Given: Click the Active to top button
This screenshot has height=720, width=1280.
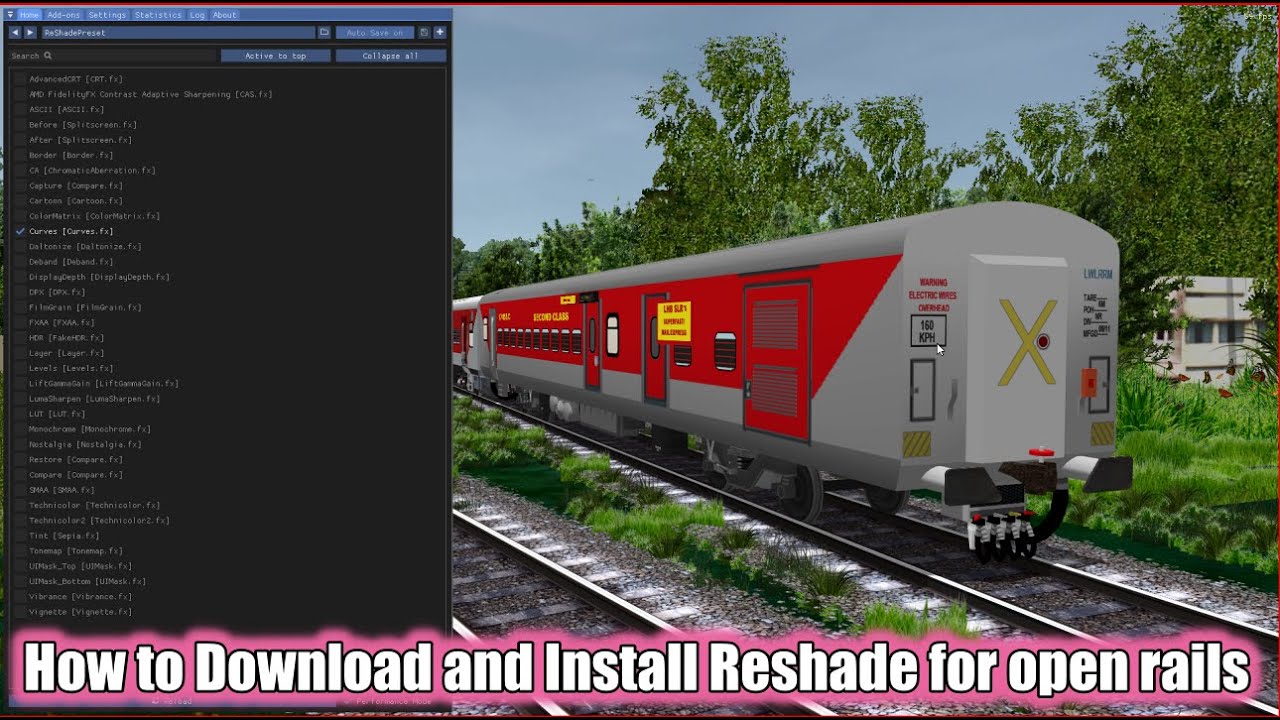Looking at the screenshot, I should 275,56.
